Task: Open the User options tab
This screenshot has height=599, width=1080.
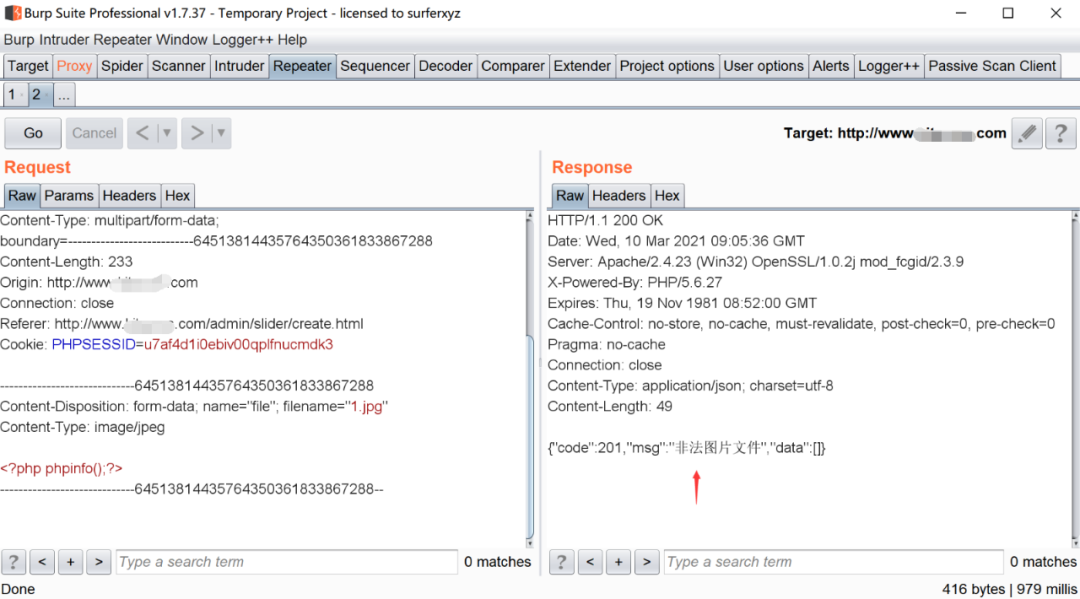Action: [x=763, y=66]
